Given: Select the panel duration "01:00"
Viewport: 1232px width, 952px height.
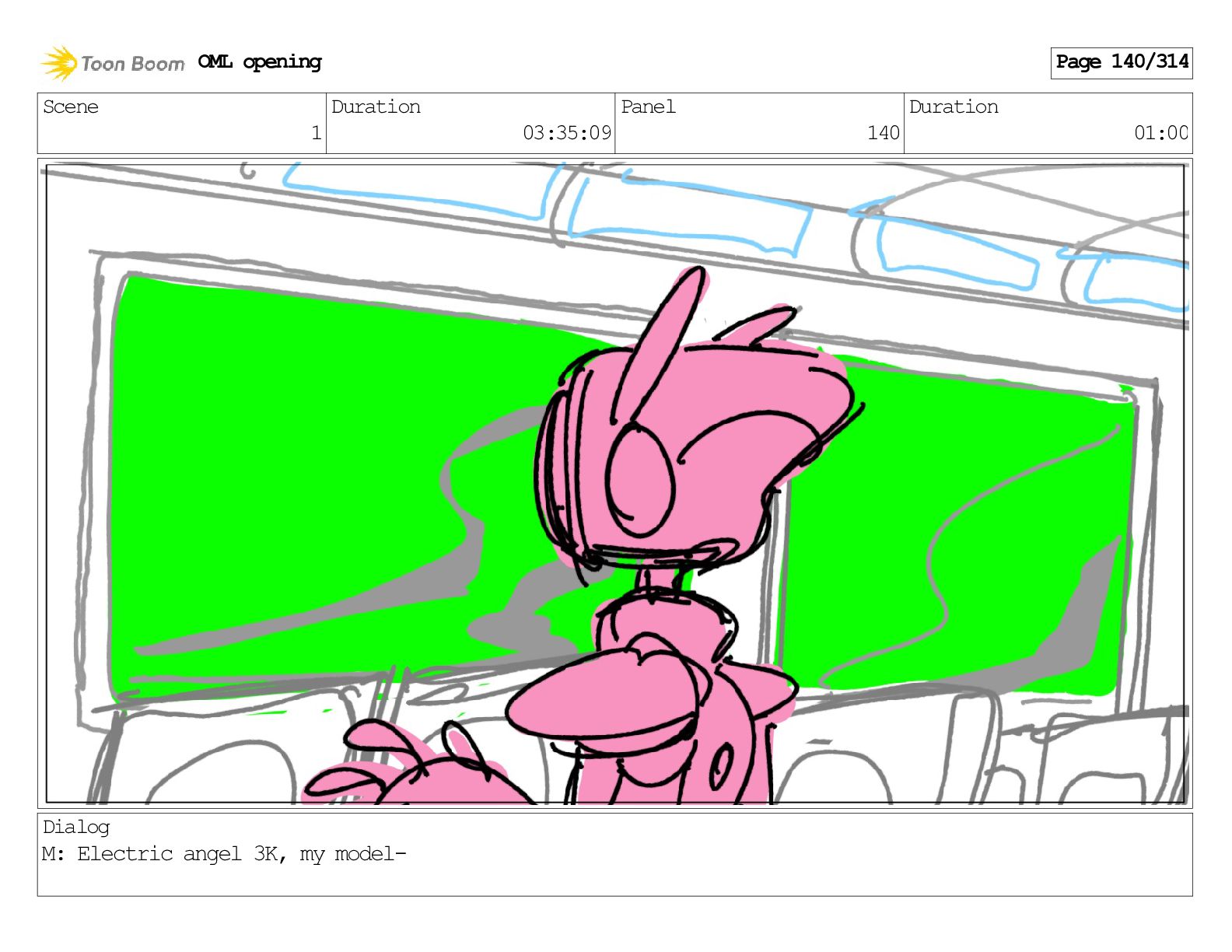Looking at the screenshot, I should 1161,133.
